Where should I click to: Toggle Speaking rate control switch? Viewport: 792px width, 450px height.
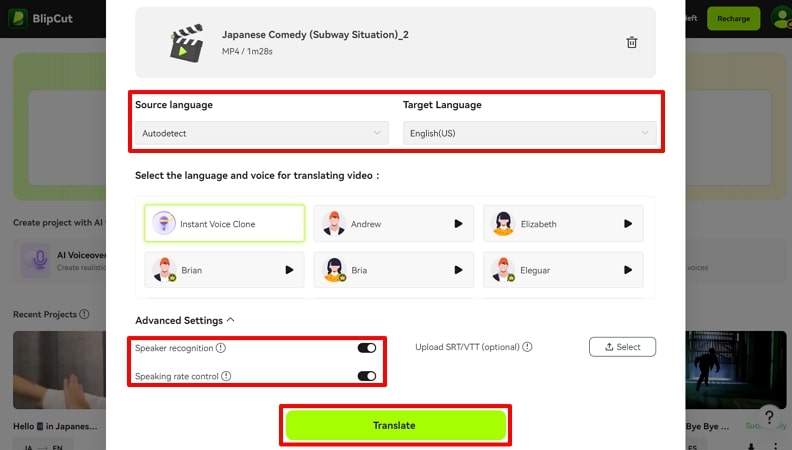point(366,376)
